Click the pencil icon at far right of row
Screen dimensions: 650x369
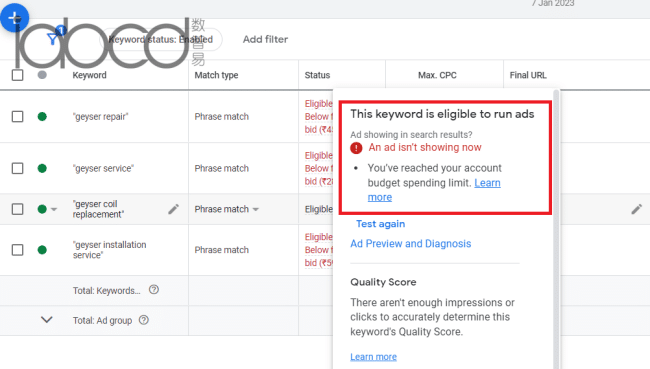tap(636, 209)
